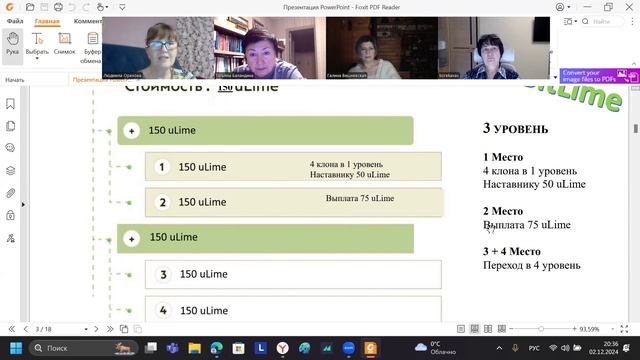Screen dimensions: 640x360
Task: Collapse the second 150 uLime group
Action: click(x=131, y=239)
